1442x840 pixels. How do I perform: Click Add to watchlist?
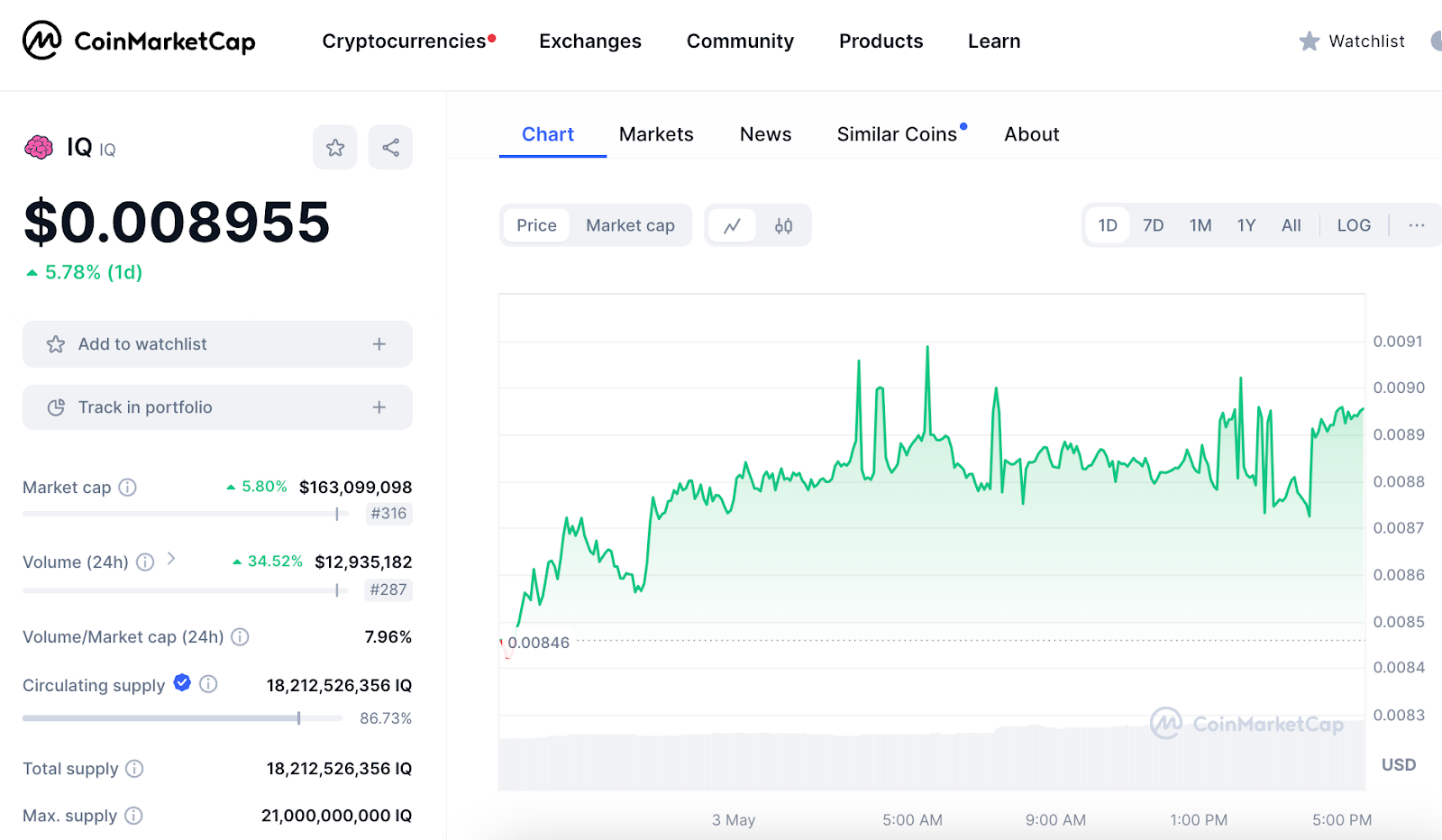216,343
